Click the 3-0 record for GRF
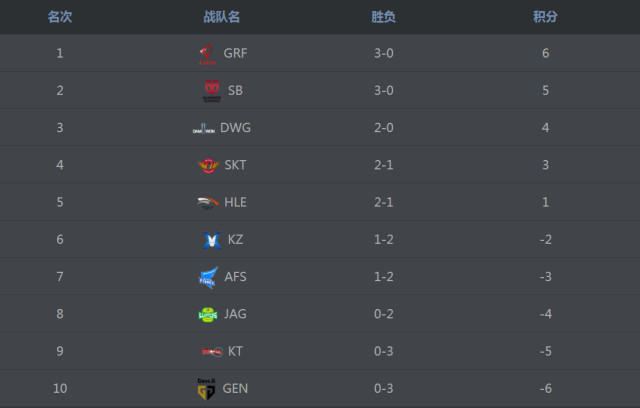Viewport: 640px width, 408px height. (x=383, y=54)
